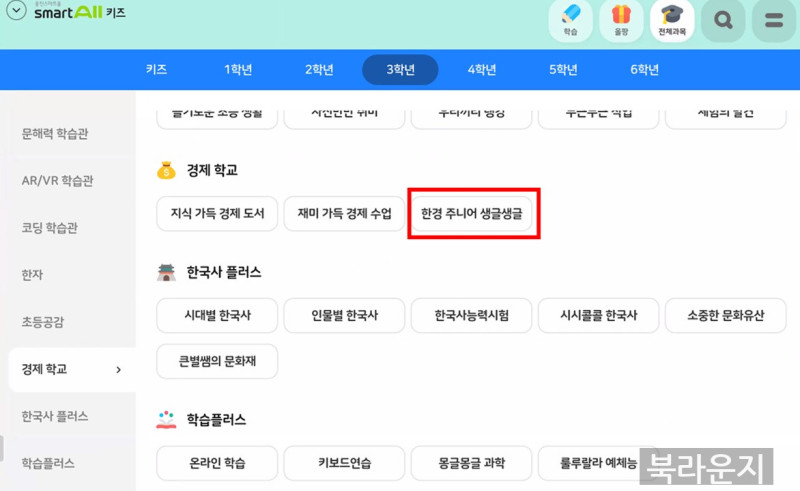Go to AR/VR 학습관 in sidebar

(57, 181)
